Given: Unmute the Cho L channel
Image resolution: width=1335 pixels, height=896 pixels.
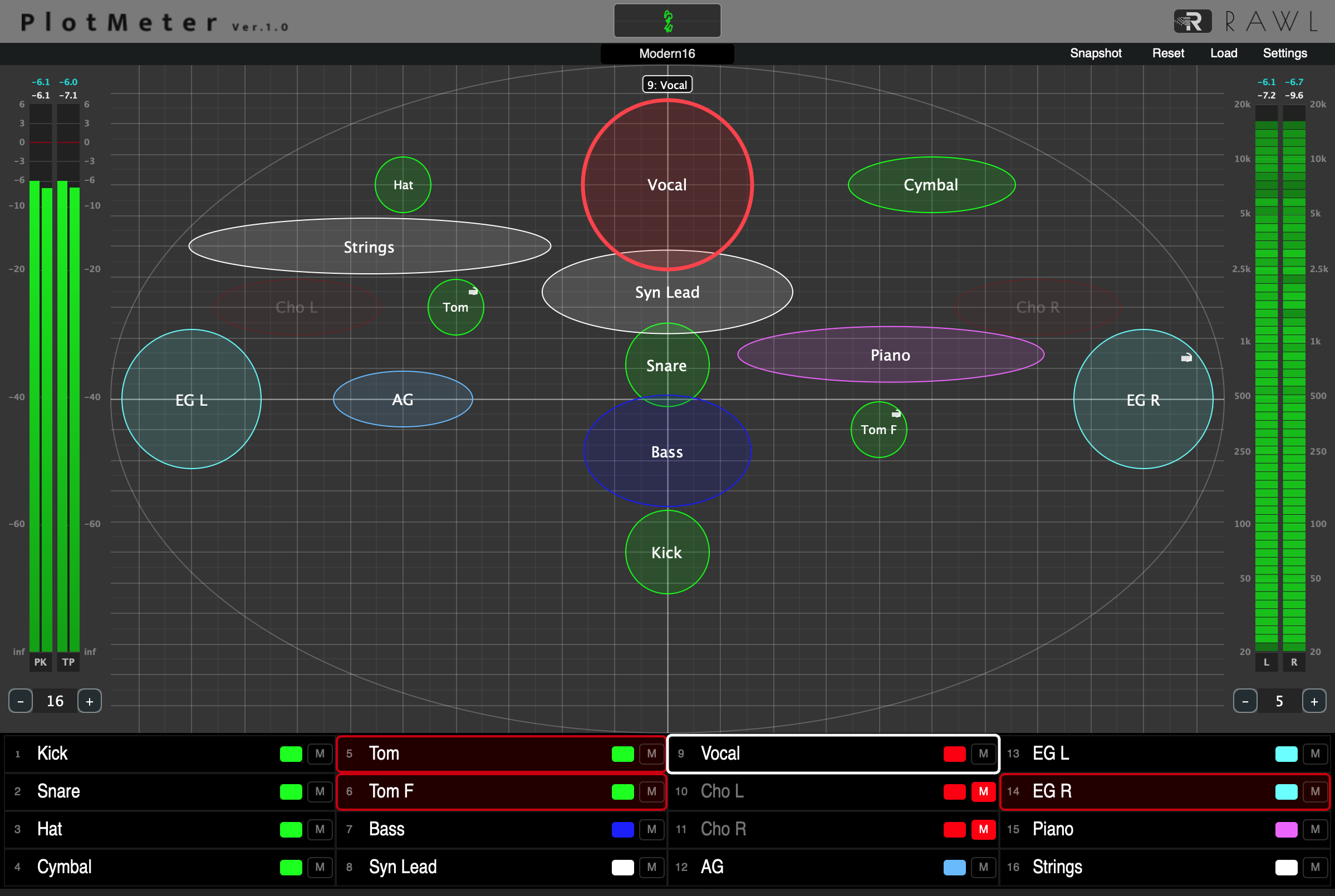Looking at the screenshot, I should [x=983, y=791].
